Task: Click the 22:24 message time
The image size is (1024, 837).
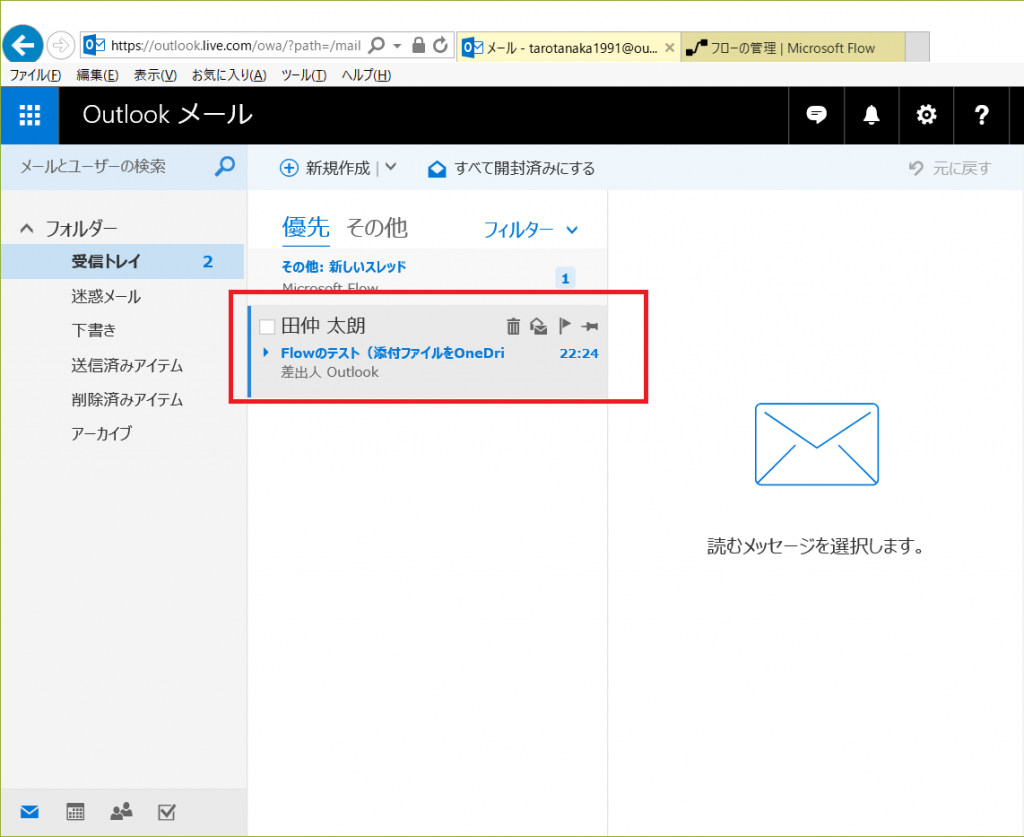Action: [x=579, y=353]
